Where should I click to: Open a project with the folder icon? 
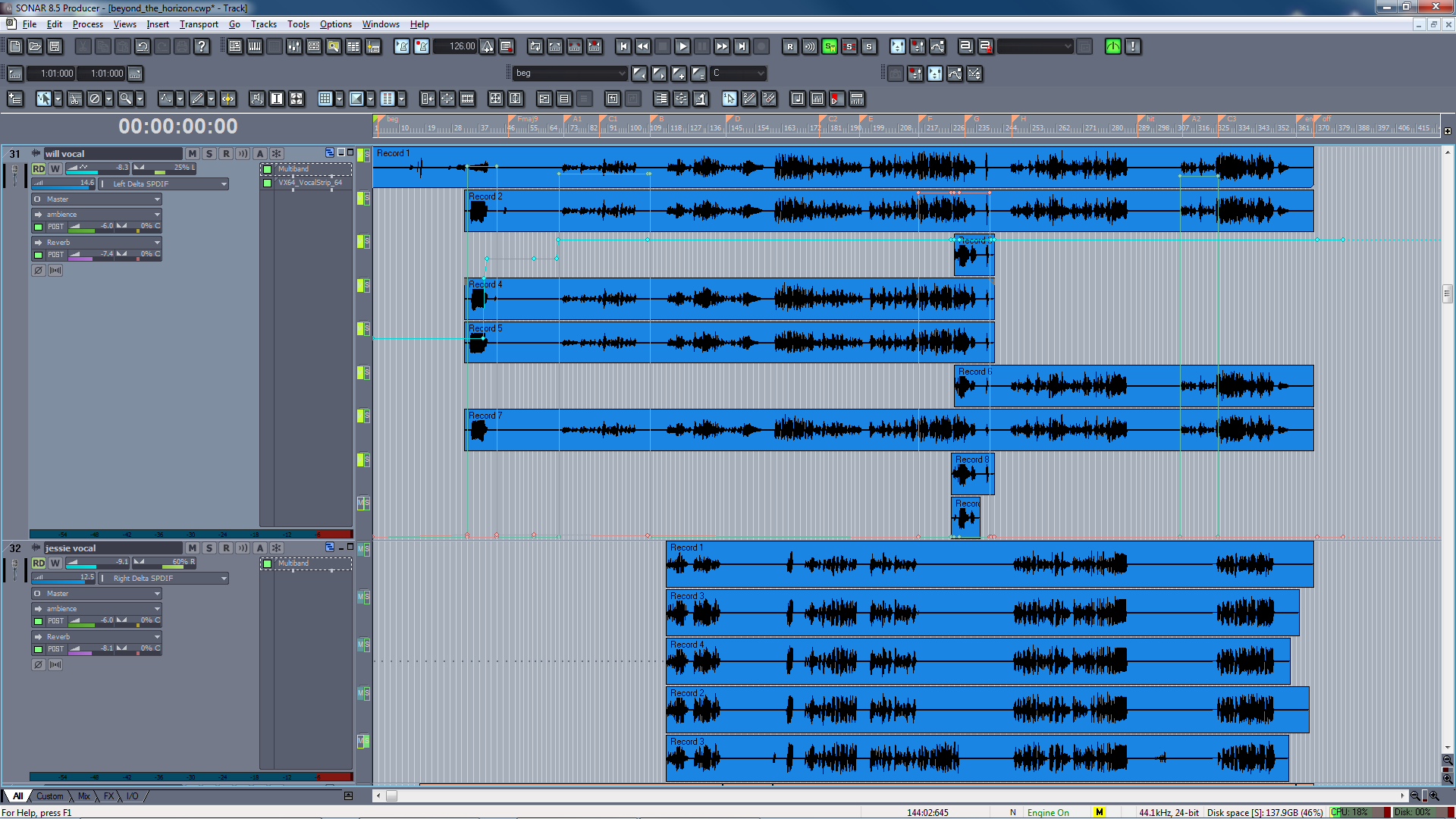coord(35,46)
